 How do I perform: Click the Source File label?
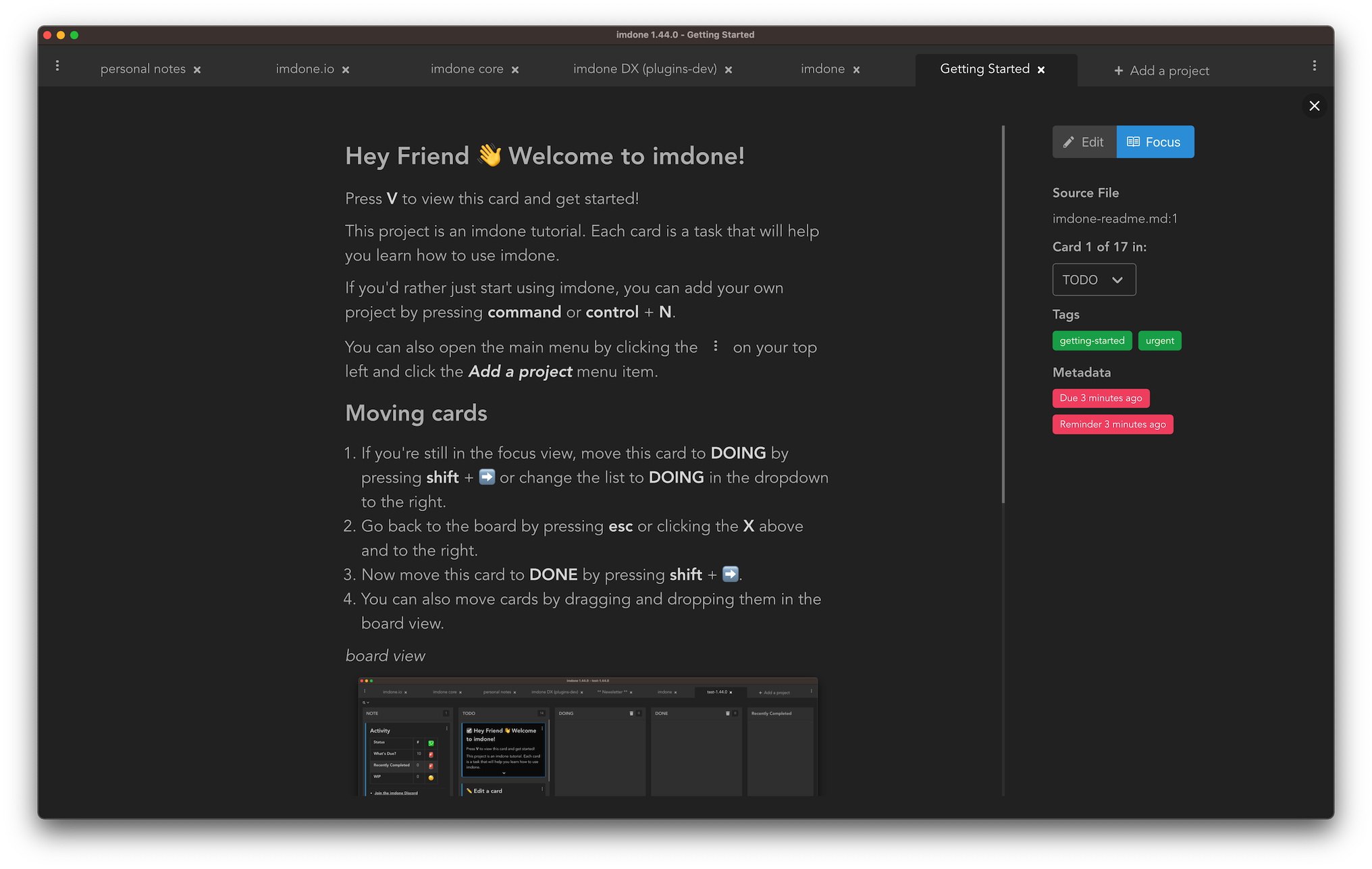(1085, 192)
